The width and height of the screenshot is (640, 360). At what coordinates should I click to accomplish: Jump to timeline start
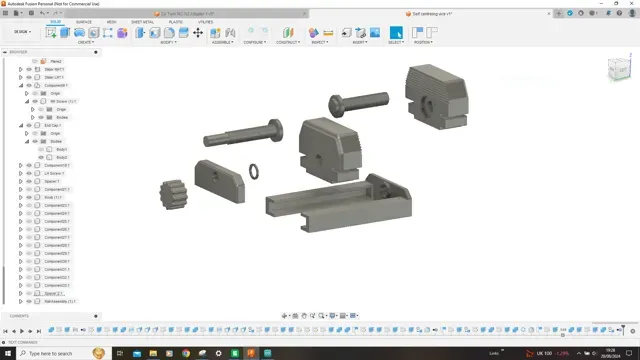pyautogui.click(x=5, y=331)
